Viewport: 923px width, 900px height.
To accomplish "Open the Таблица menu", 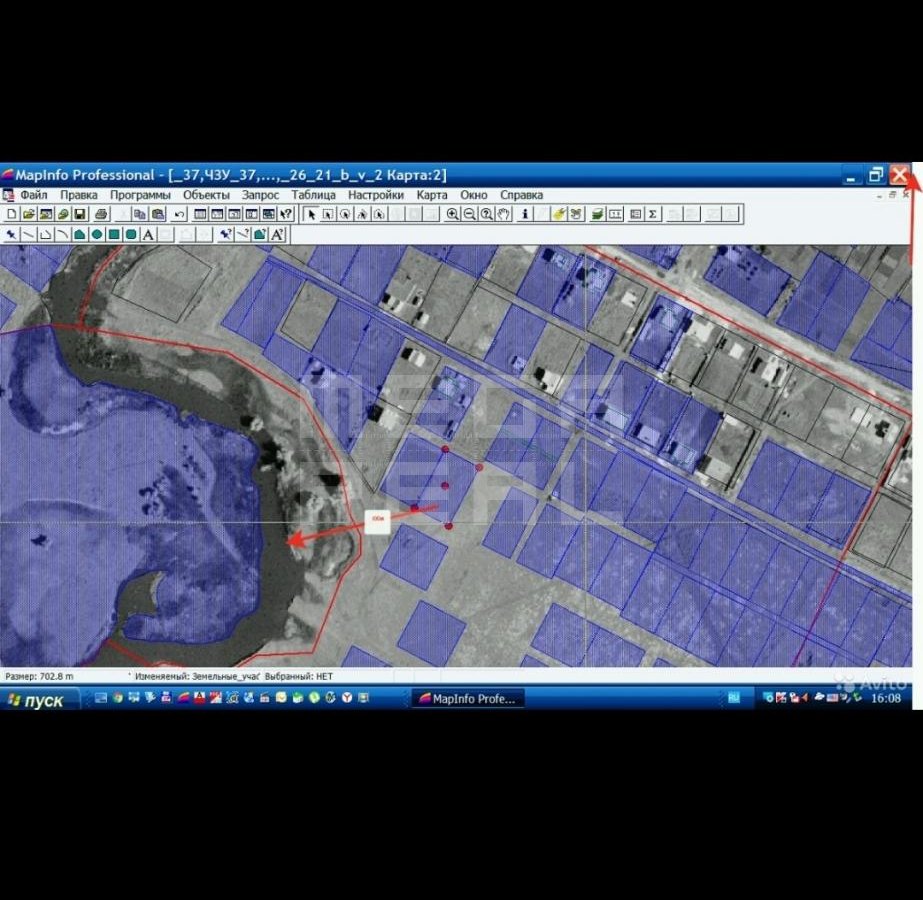I will (x=313, y=195).
